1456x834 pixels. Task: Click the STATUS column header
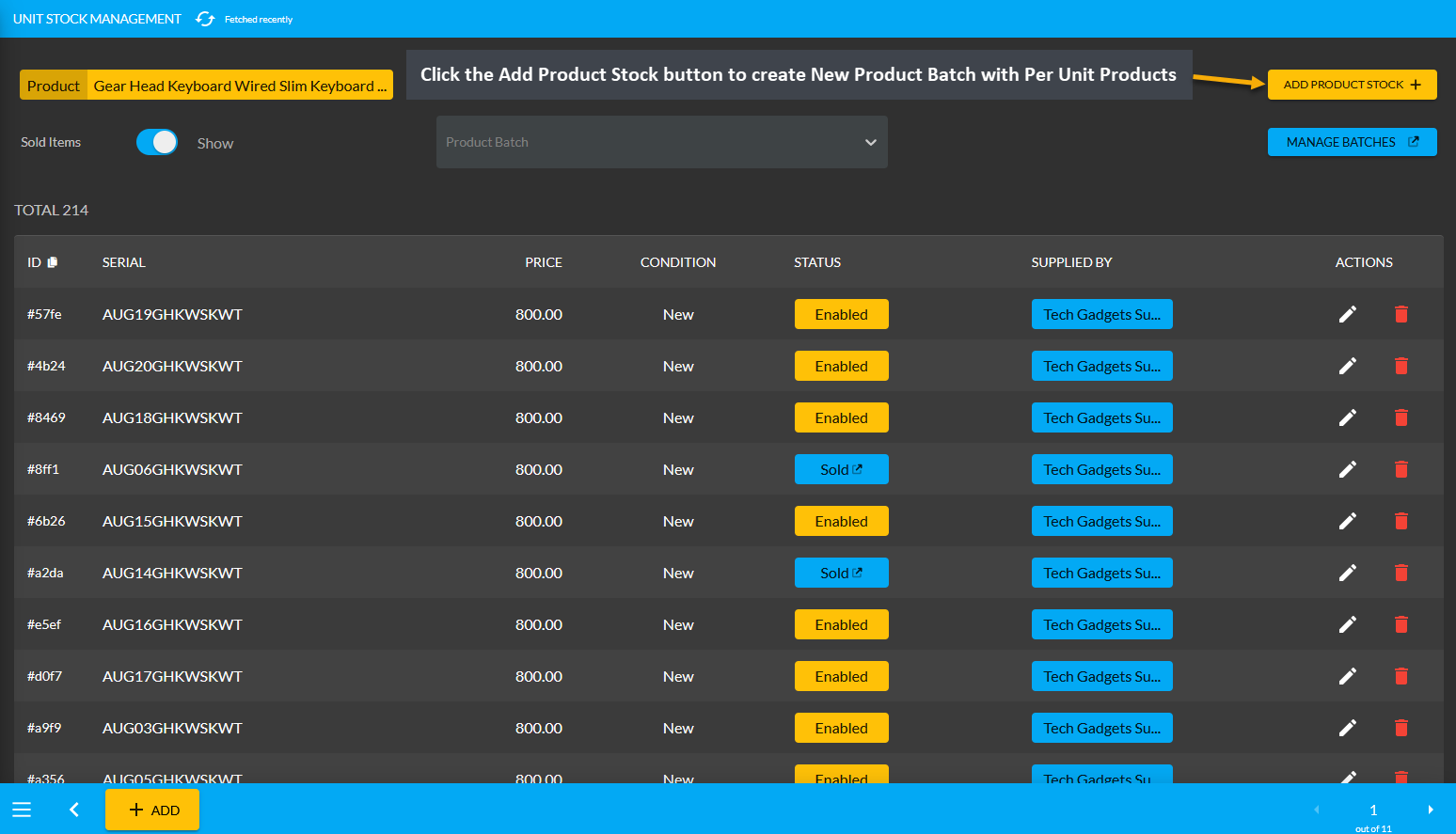point(817,262)
